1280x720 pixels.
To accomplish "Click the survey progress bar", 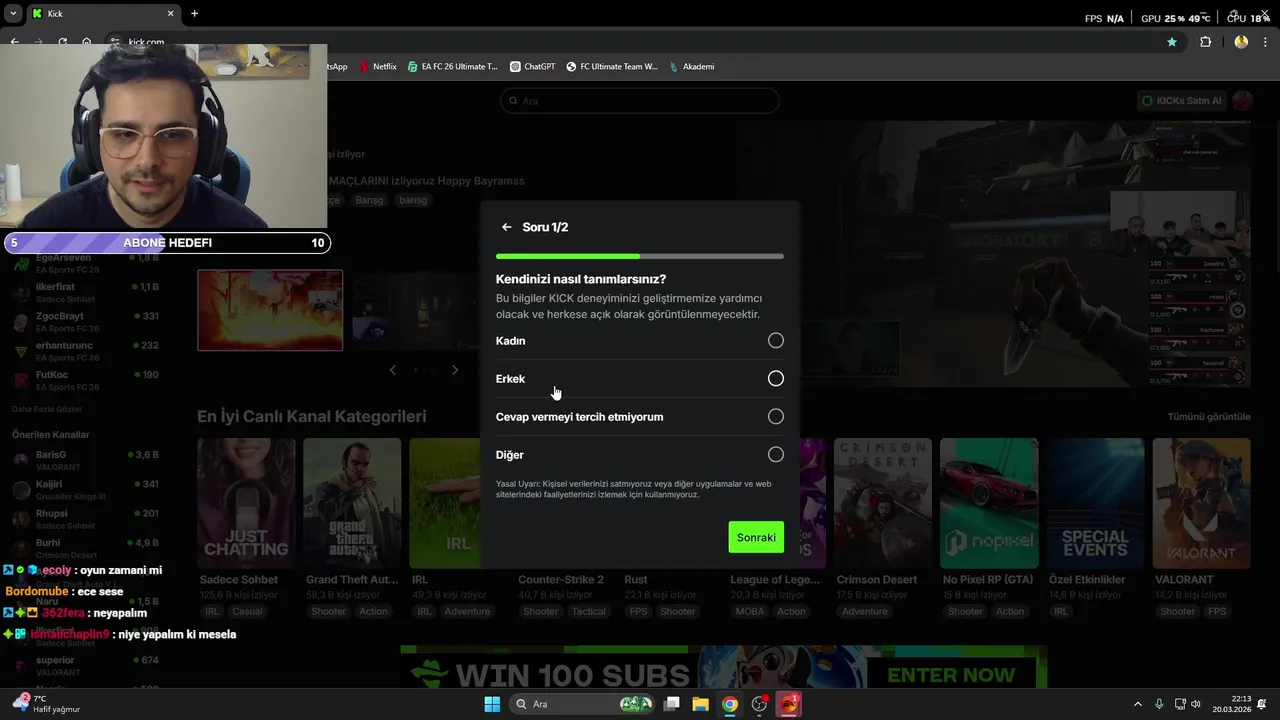I will (x=640, y=257).
